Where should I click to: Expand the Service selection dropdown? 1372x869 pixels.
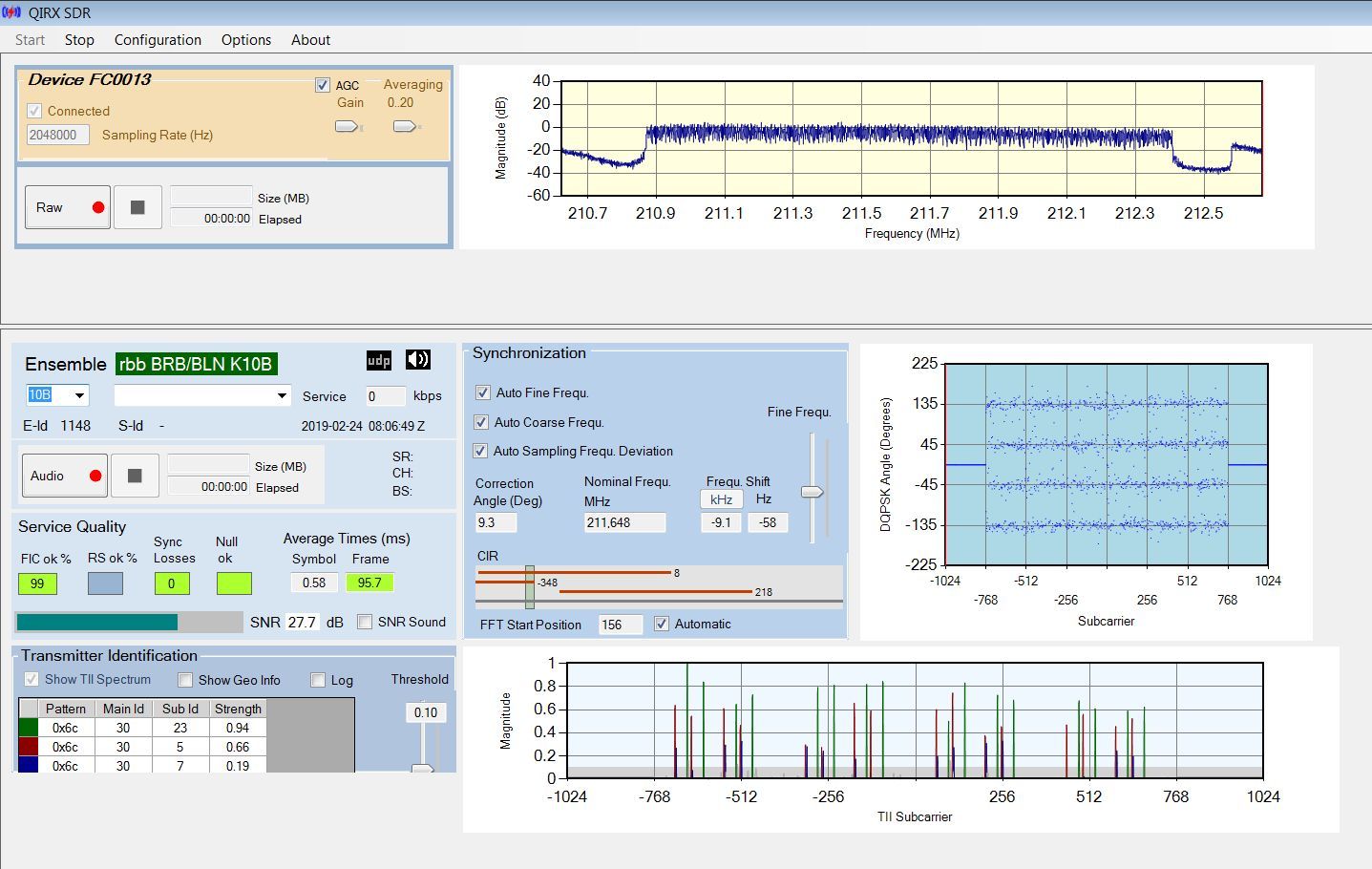pyautogui.click(x=282, y=395)
